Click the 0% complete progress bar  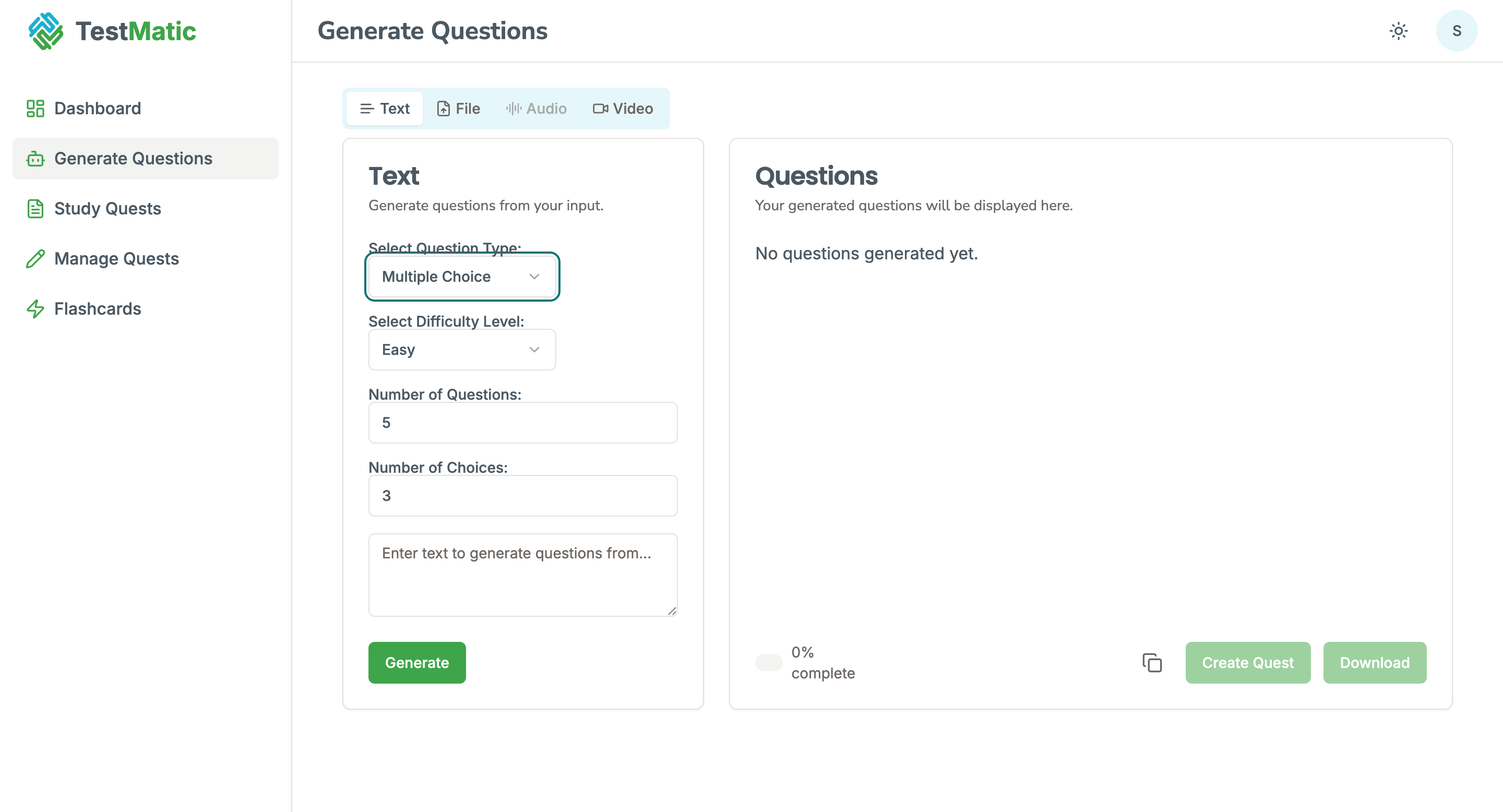[768, 663]
